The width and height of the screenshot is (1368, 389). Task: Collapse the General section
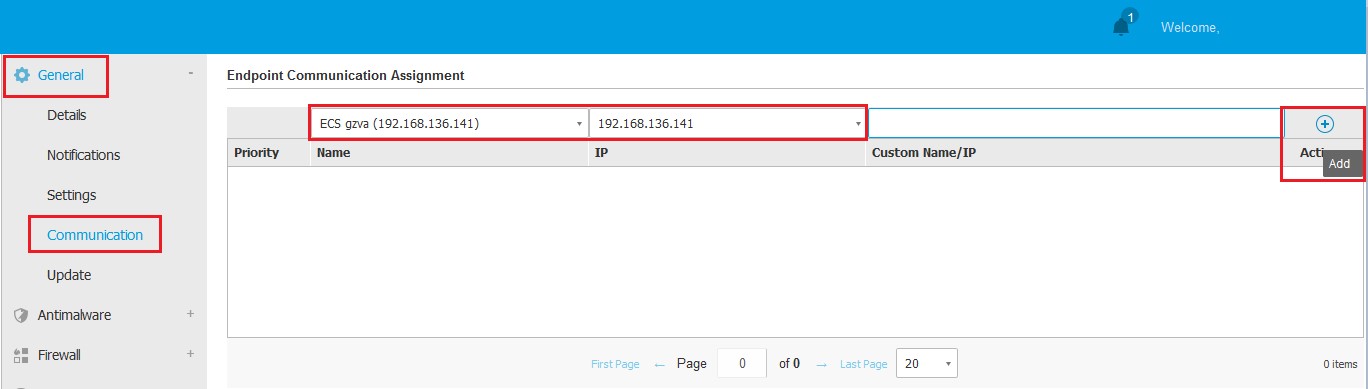point(190,74)
